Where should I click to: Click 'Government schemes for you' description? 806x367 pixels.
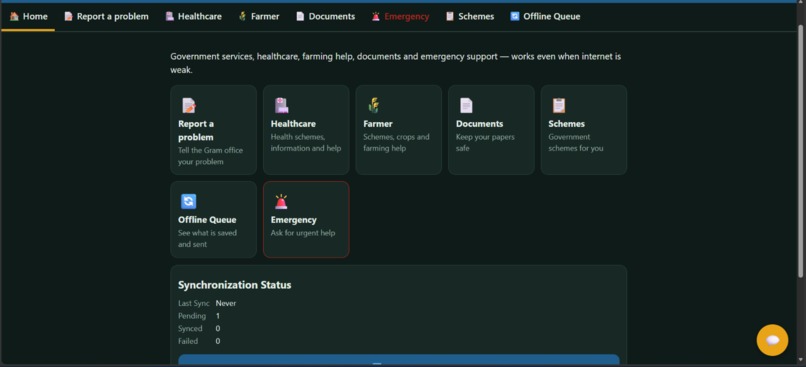point(576,143)
